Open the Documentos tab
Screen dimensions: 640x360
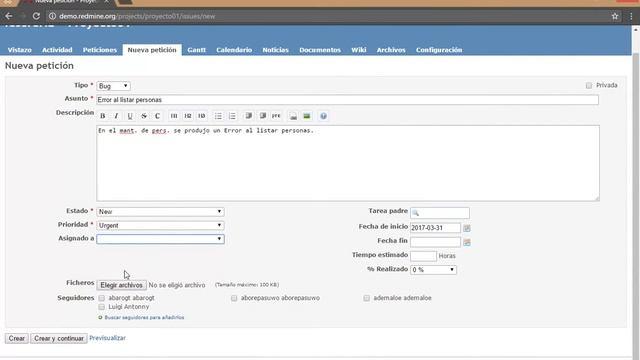(320, 50)
